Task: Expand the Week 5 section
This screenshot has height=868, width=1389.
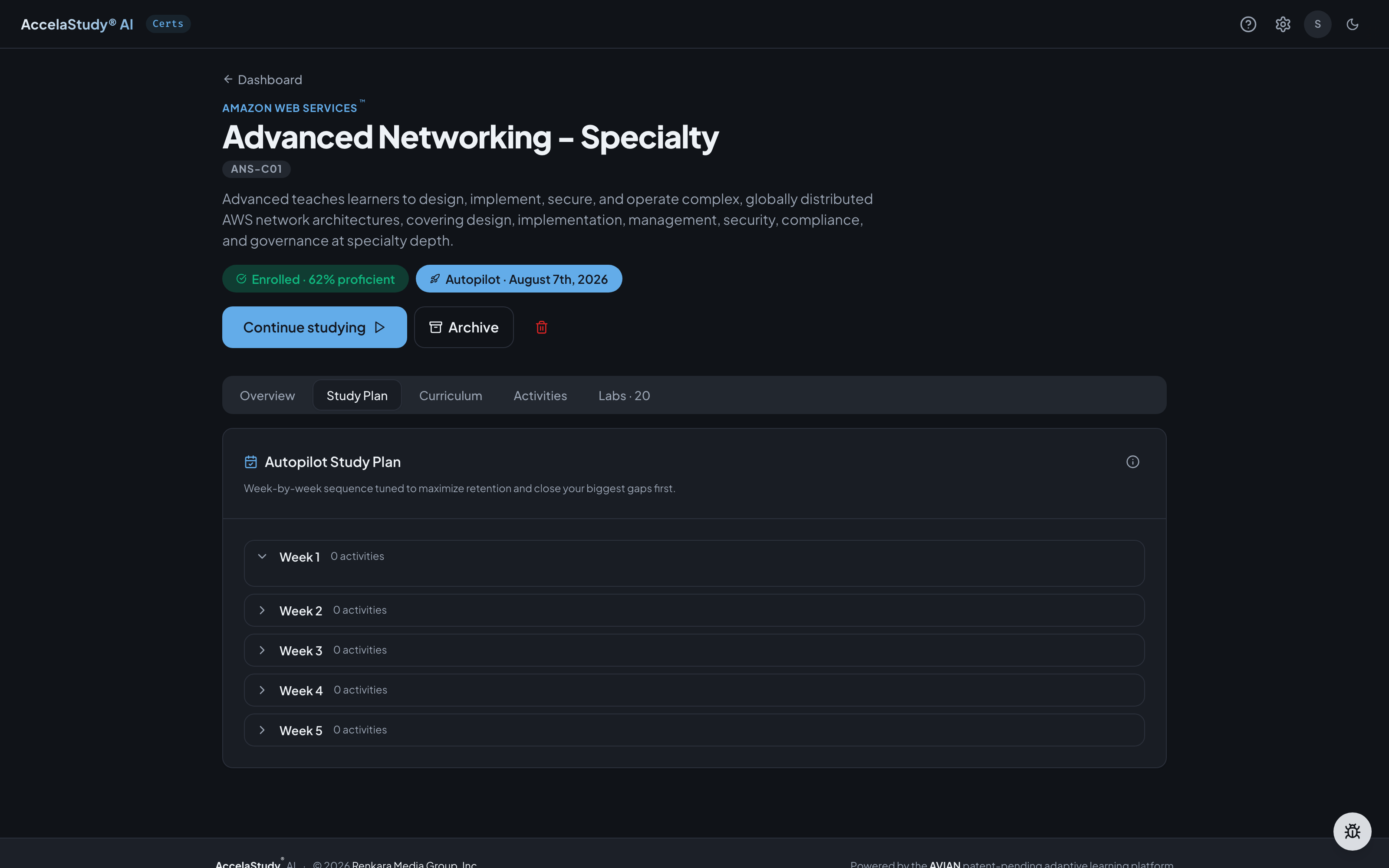Action: tap(262, 730)
